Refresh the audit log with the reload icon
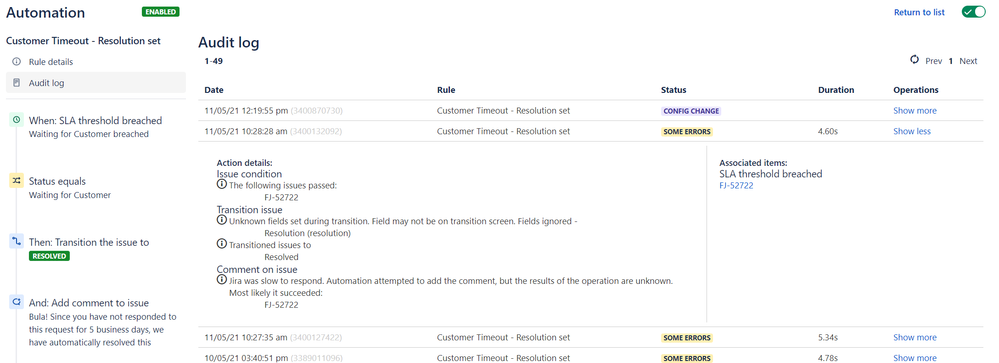Viewport: 999px width, 363px height. tap(914, 60)
